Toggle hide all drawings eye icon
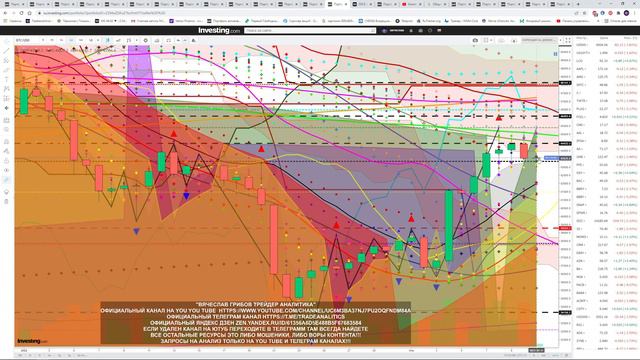Image resolution: width=640 pixels, height=360 pixels. point(7,170)
